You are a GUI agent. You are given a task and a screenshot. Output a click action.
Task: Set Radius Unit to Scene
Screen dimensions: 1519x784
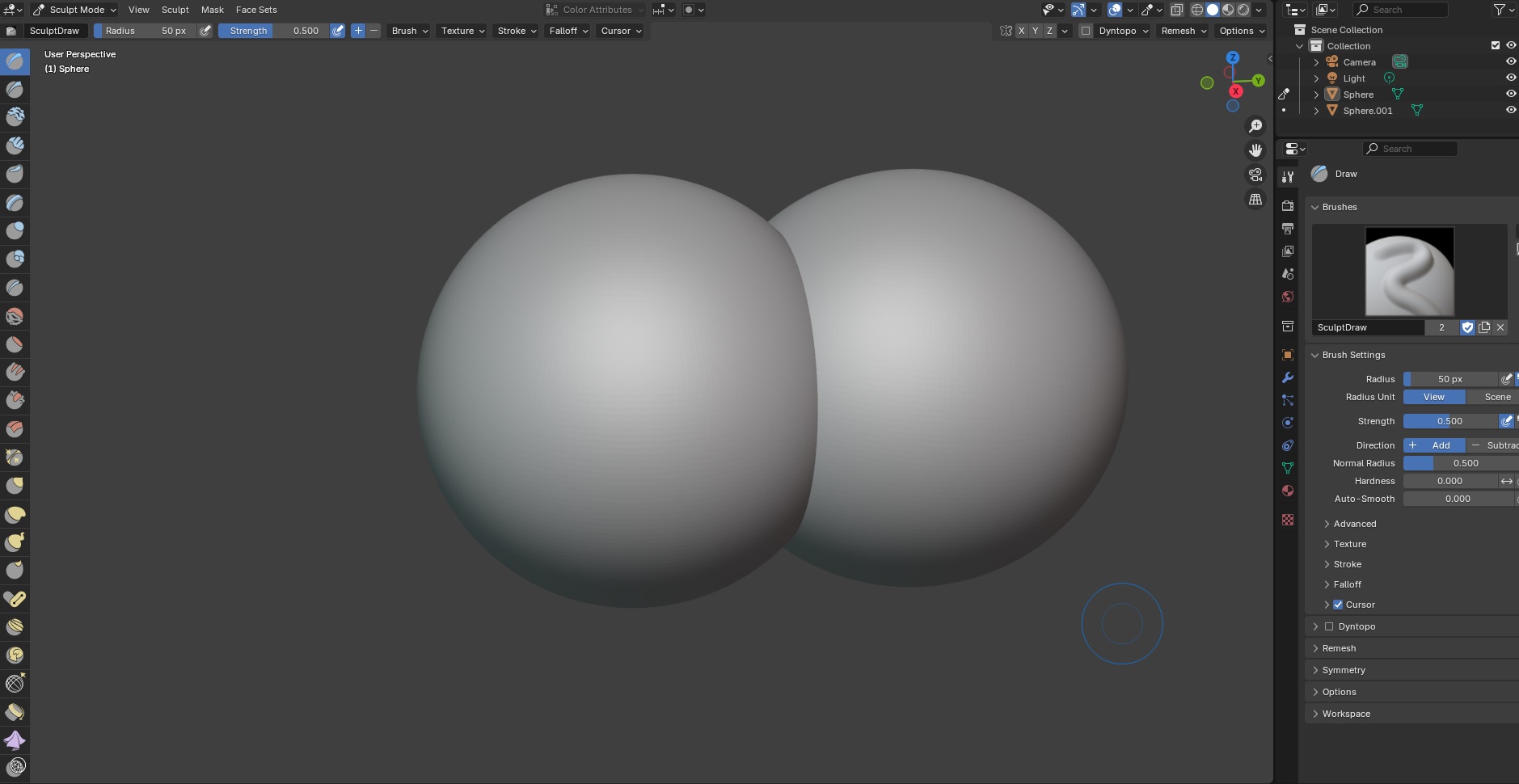1496,397
